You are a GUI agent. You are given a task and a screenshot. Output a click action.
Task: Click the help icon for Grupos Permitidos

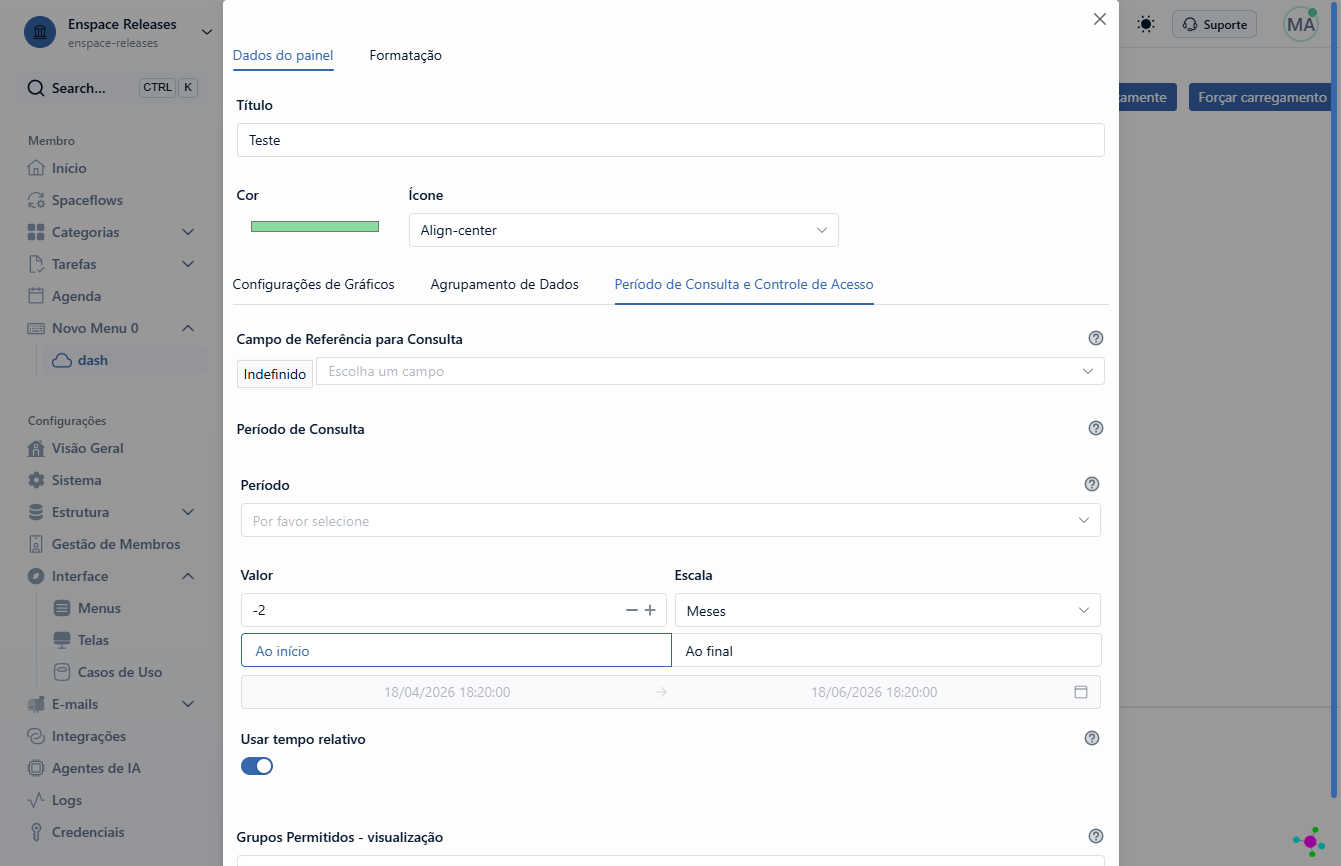(x=1096, y=836)
